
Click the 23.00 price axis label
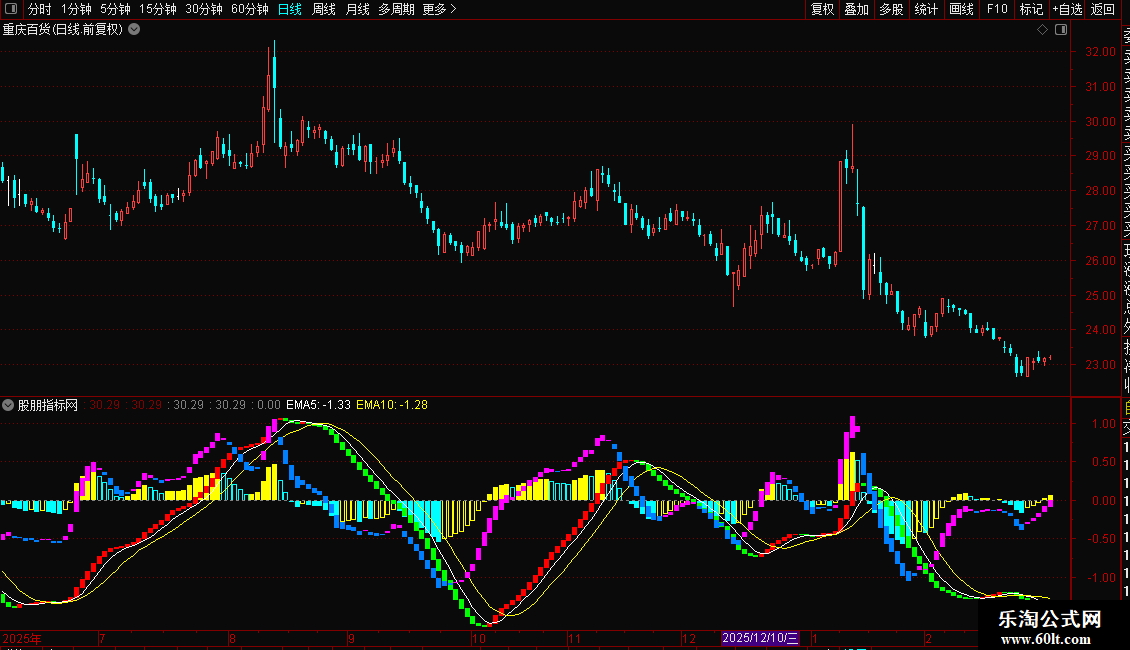1100,365
